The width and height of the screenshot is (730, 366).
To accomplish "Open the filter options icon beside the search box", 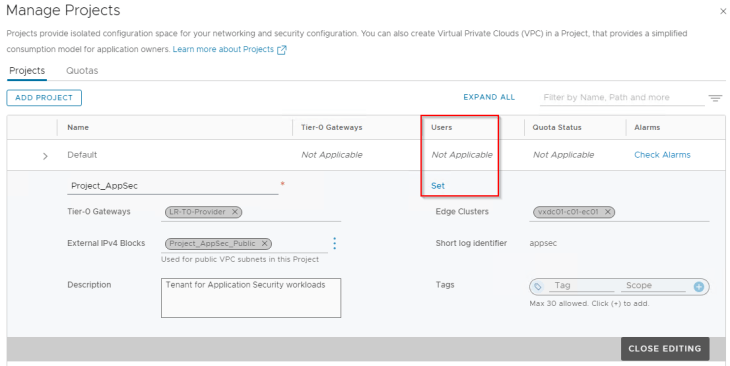I will pyautogui.click(x=715, y=98).
